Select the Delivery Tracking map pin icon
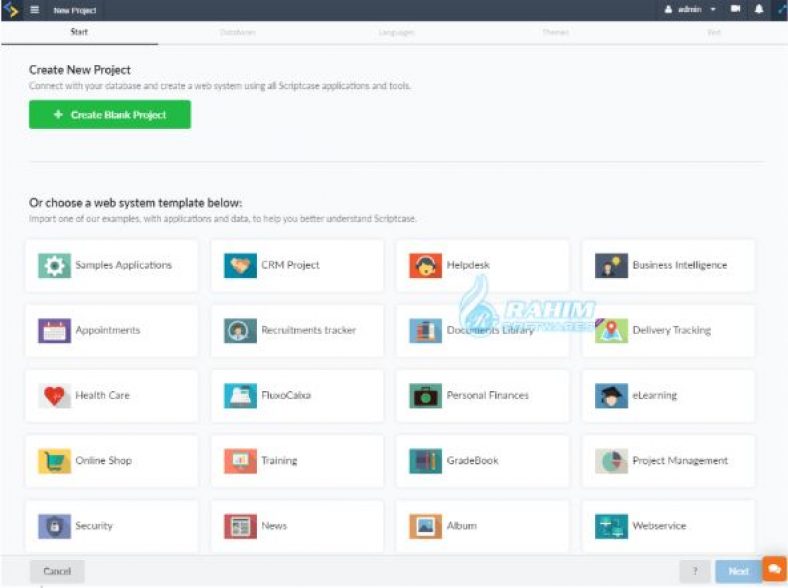The width and height of the screenshot is (788, 588). click(611, 331)
